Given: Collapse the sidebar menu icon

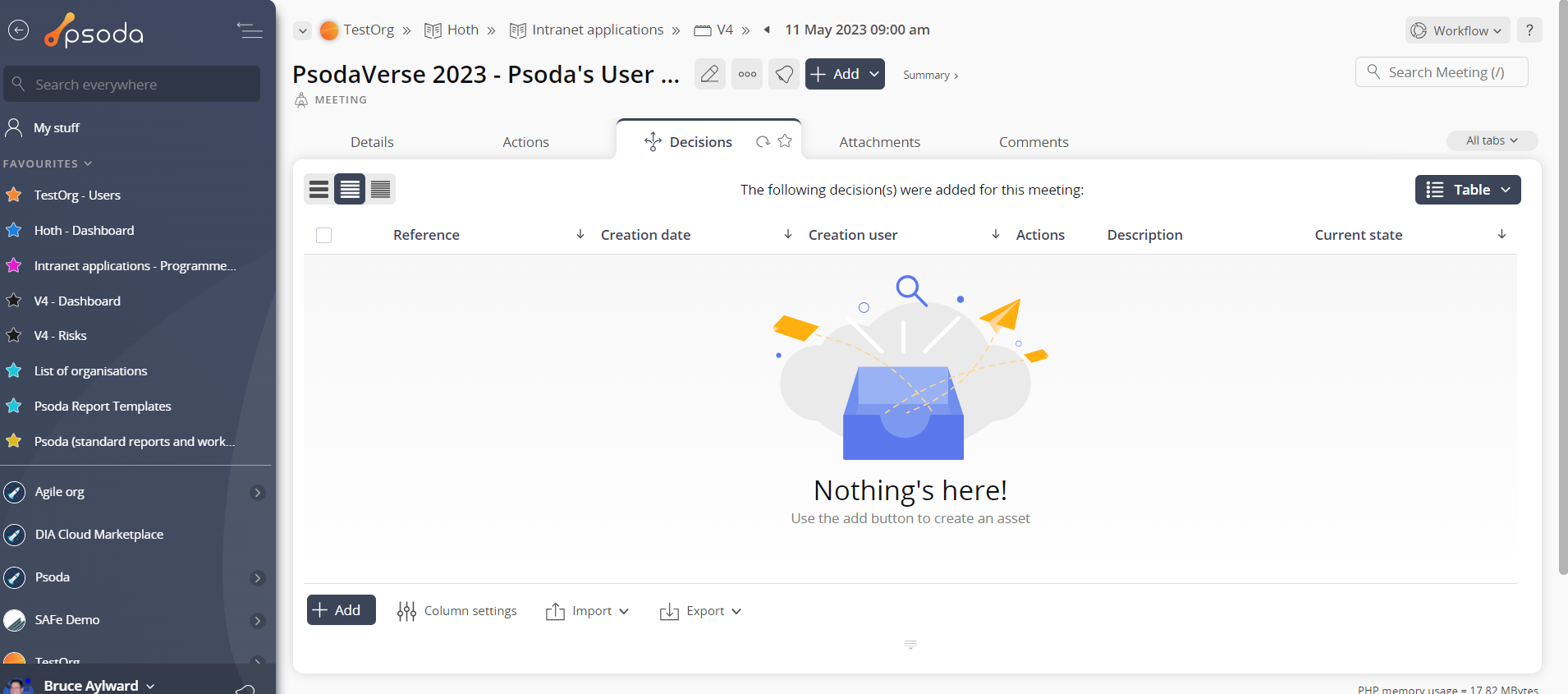Looking at the screenshot, I should (250, 30).
